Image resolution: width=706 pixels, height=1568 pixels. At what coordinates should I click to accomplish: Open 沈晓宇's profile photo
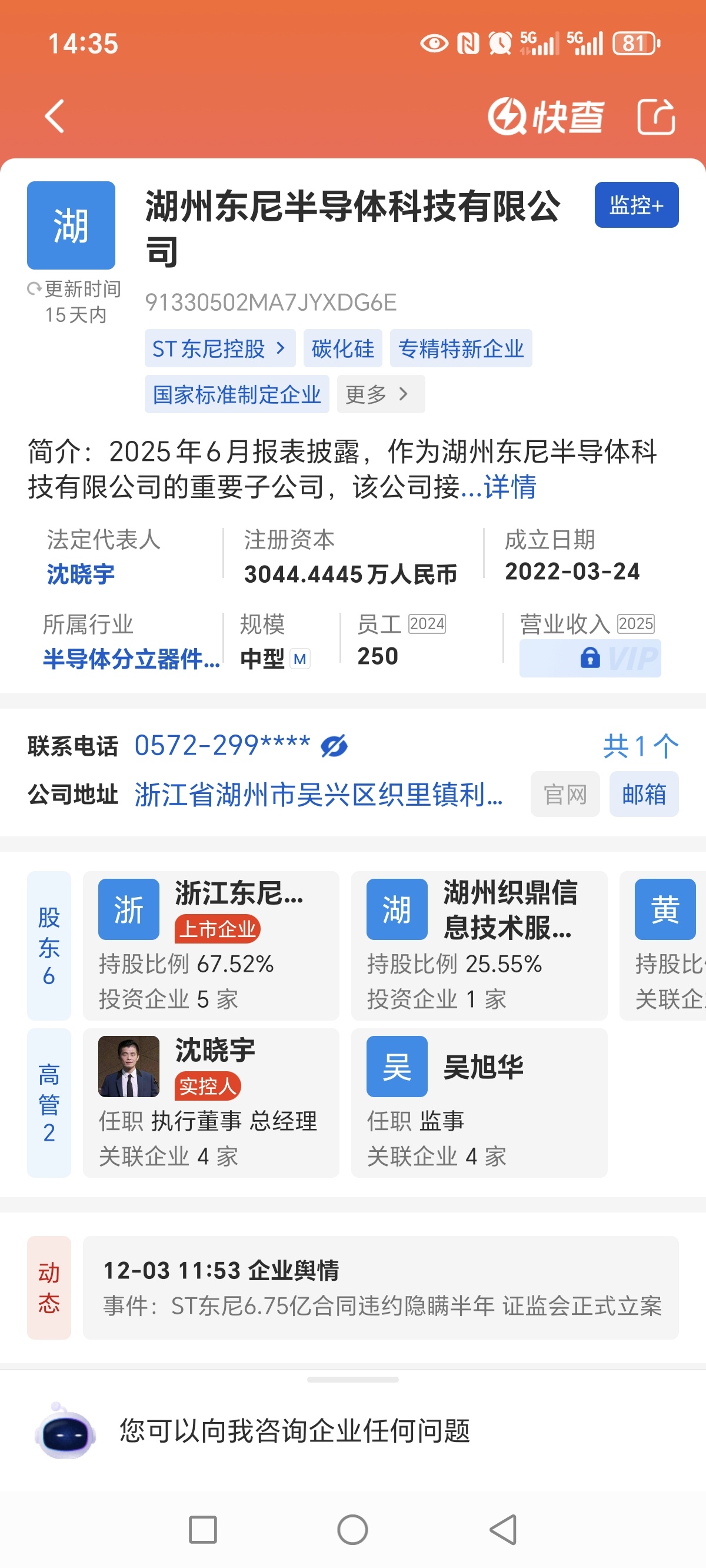129,1067
